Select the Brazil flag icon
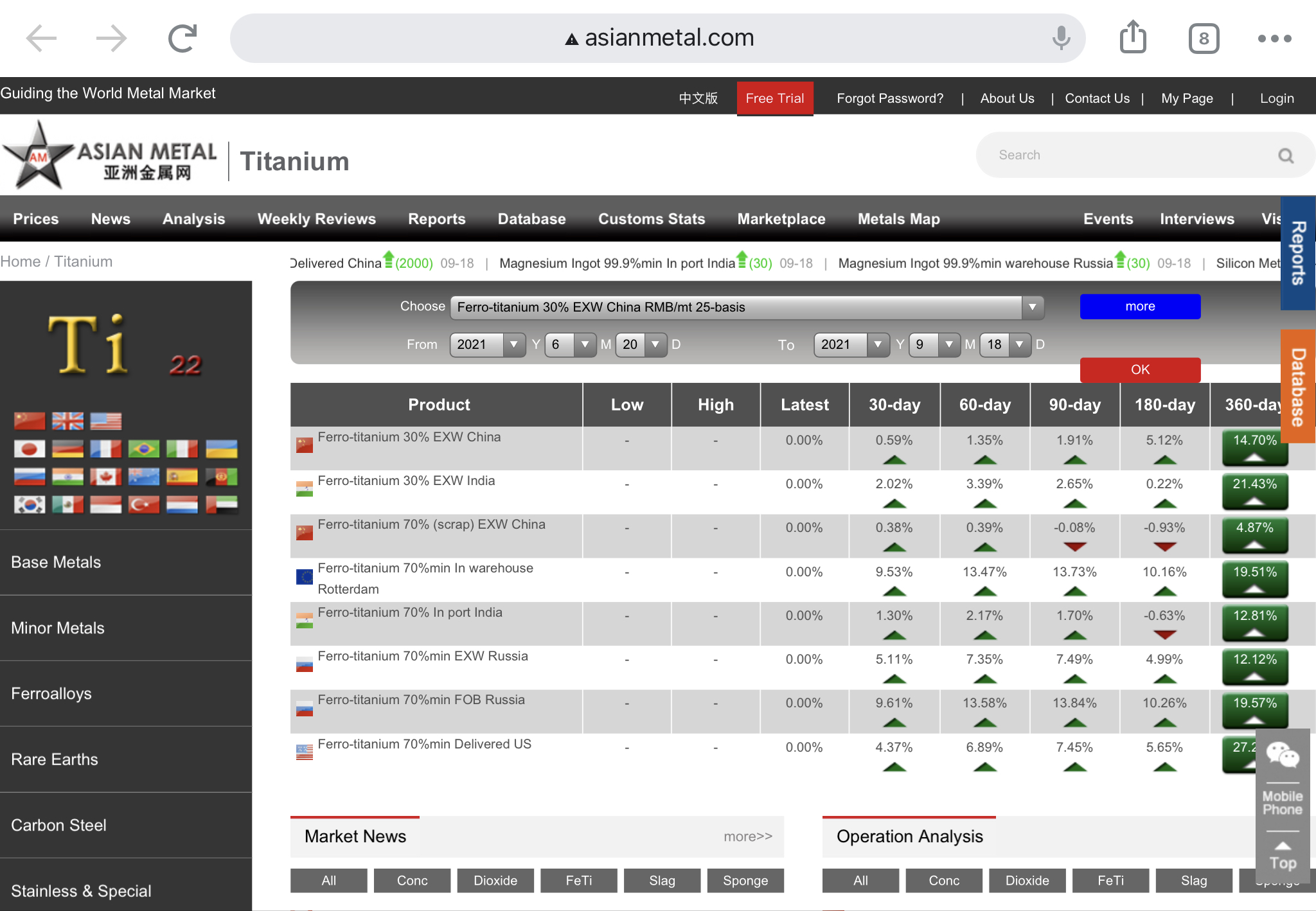The image size is (1316, 911). (144, 448)
